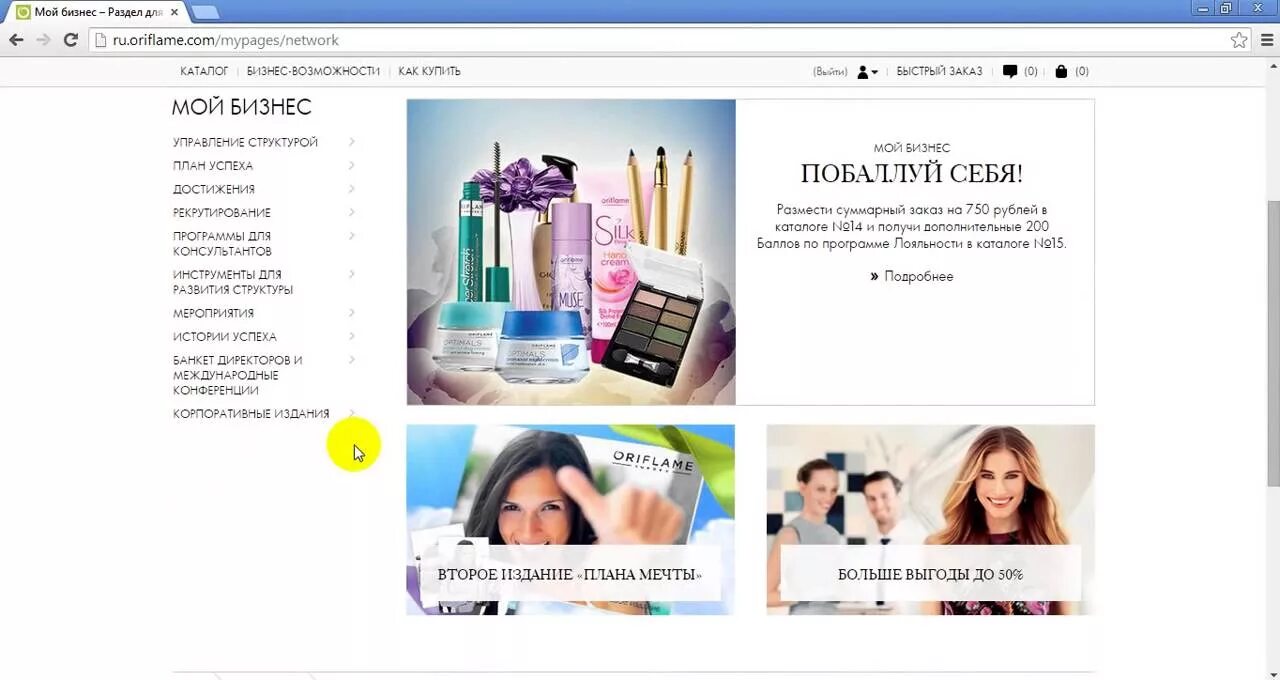This screenshot has height=680, width=1280.
Task: Click the browser forward arrow
Action: [x=43, y=40]
